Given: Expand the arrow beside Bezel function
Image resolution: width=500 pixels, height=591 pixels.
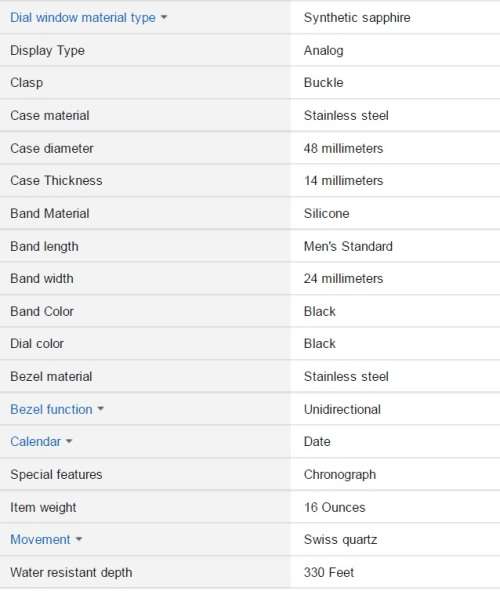Looking at the screenshot, I should (x=101, y=409).
